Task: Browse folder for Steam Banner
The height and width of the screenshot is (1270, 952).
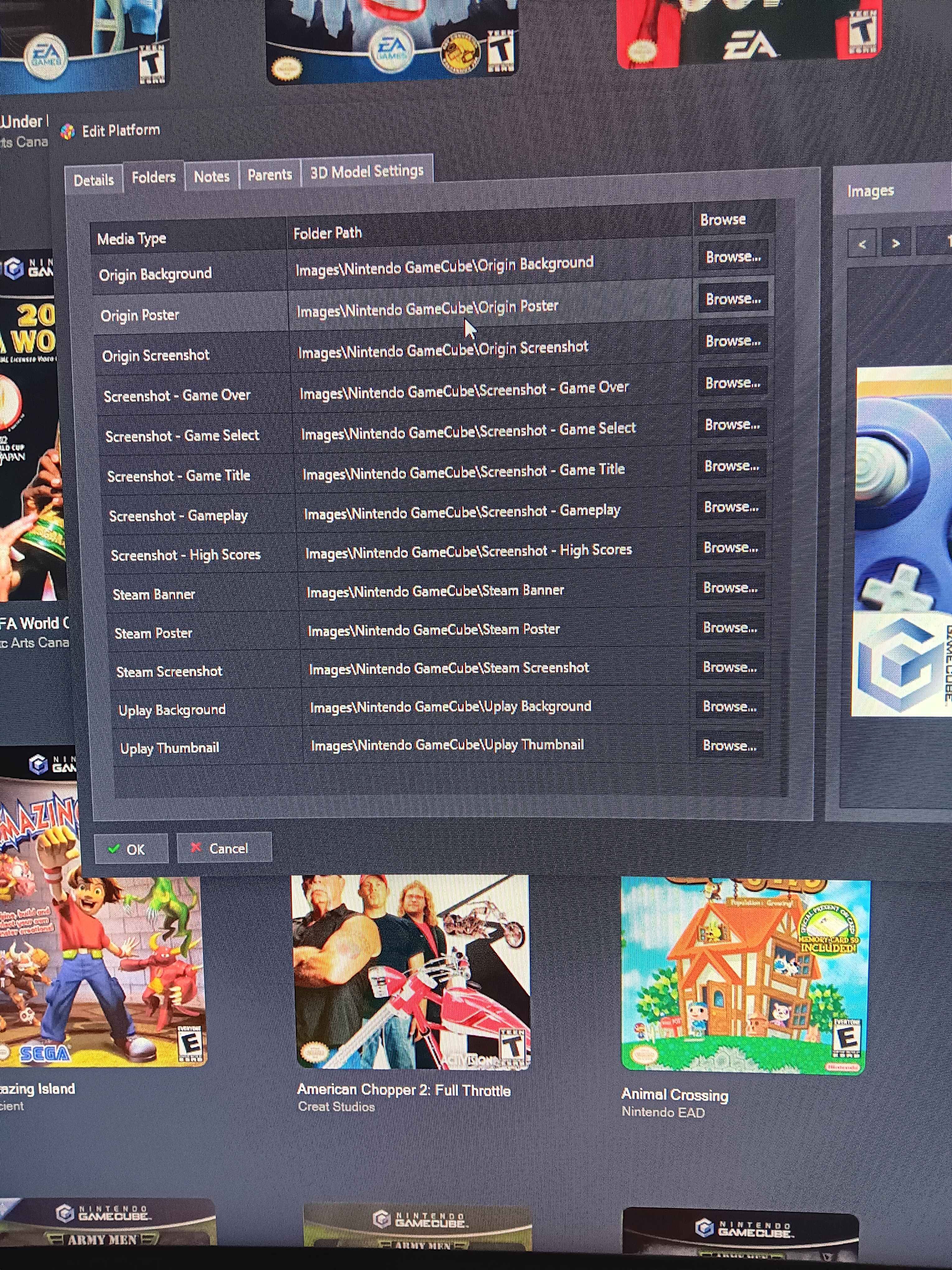Action: 730,587
